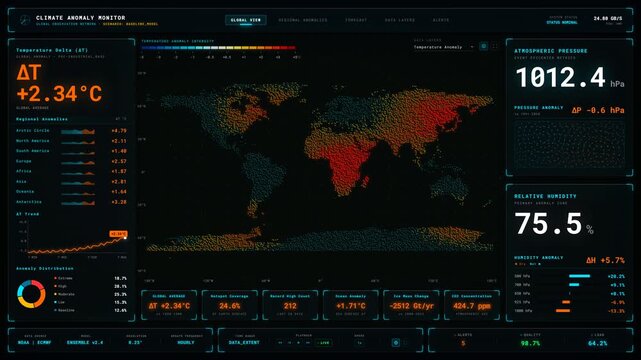Click the Load 64.2% indicator
Image resolution: width=641 pixels, height=360 pixels.
click(x=597, y=343)
